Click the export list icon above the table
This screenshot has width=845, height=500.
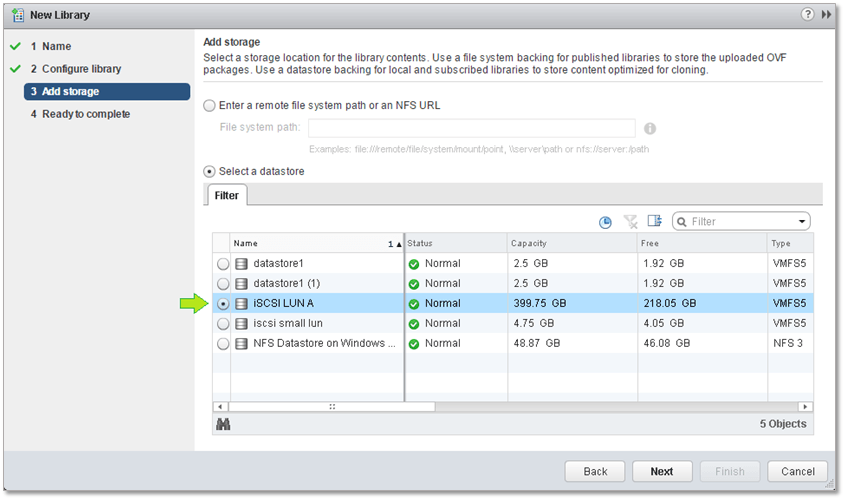[x=654, y=221]
